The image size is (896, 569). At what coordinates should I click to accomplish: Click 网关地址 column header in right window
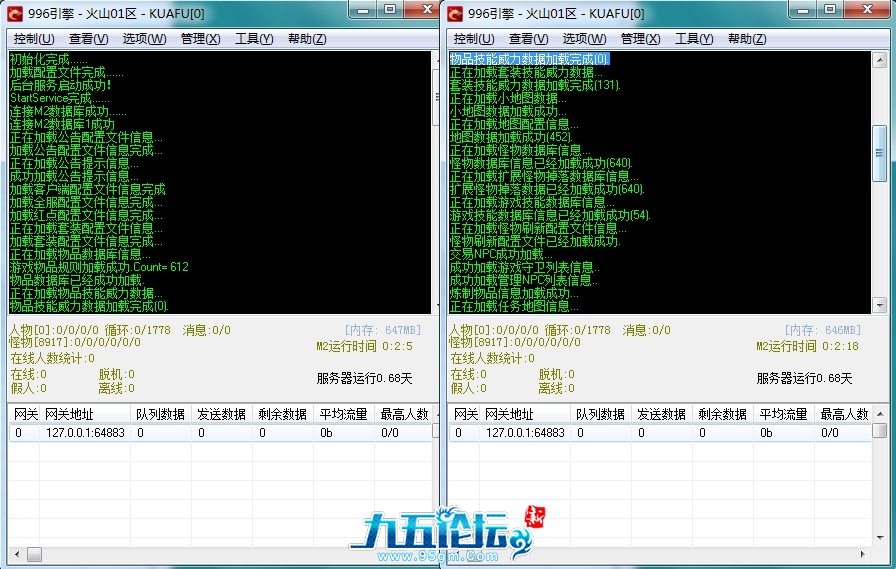525,414
